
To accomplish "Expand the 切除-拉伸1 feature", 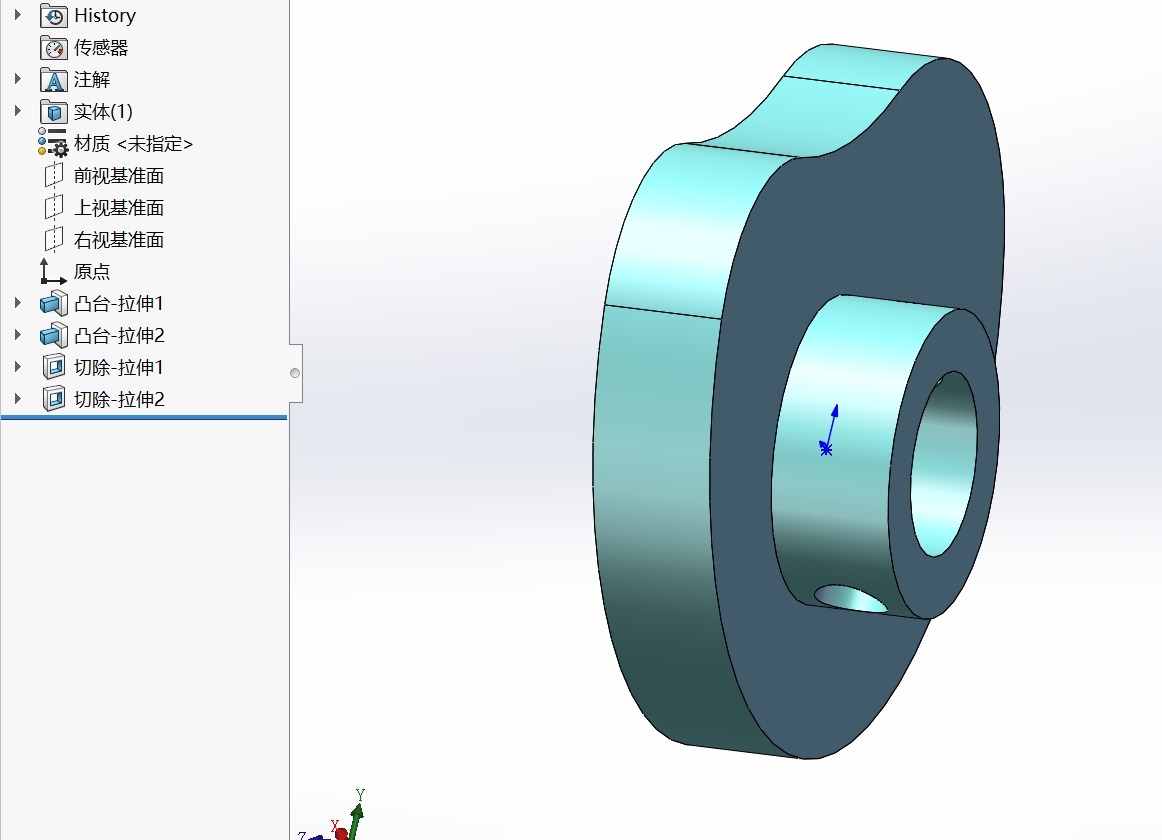I will pyautogui.click(x=18, y=366).
